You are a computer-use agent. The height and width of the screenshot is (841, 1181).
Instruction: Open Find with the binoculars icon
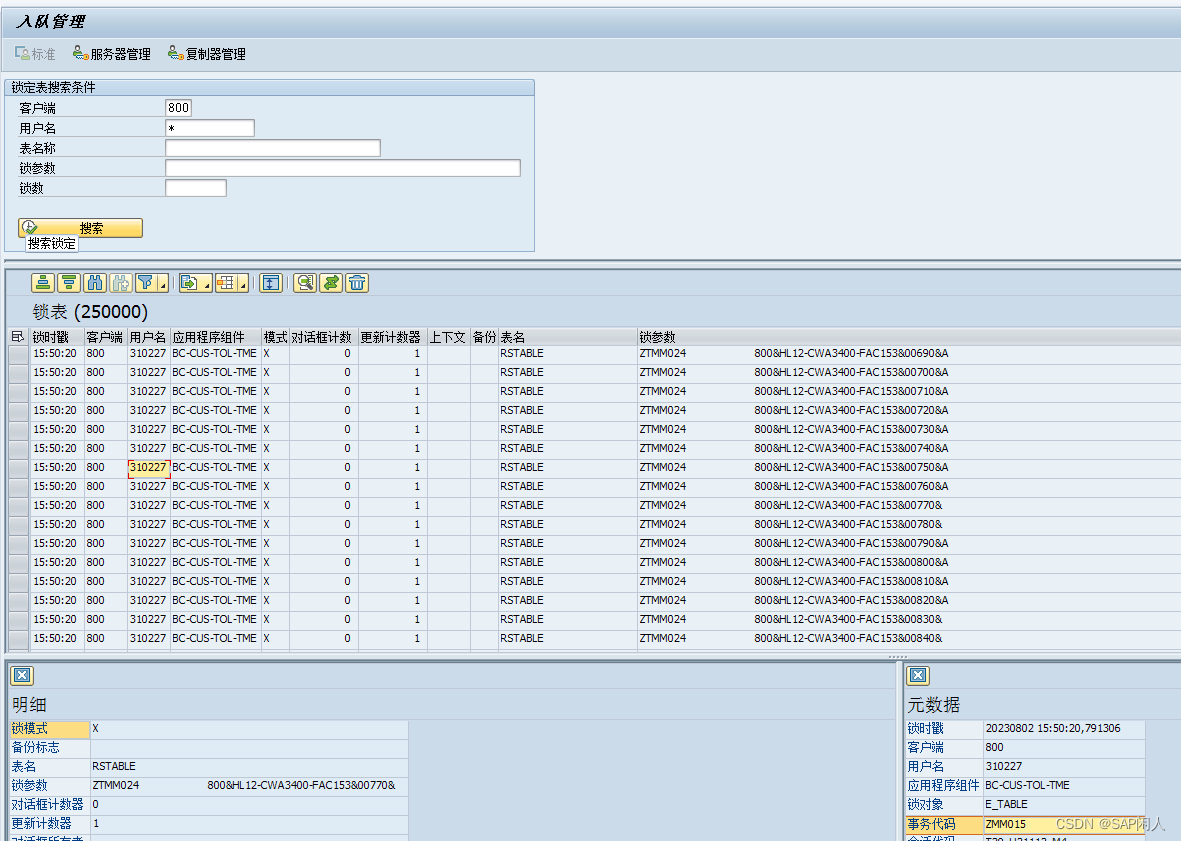point(95,283)
